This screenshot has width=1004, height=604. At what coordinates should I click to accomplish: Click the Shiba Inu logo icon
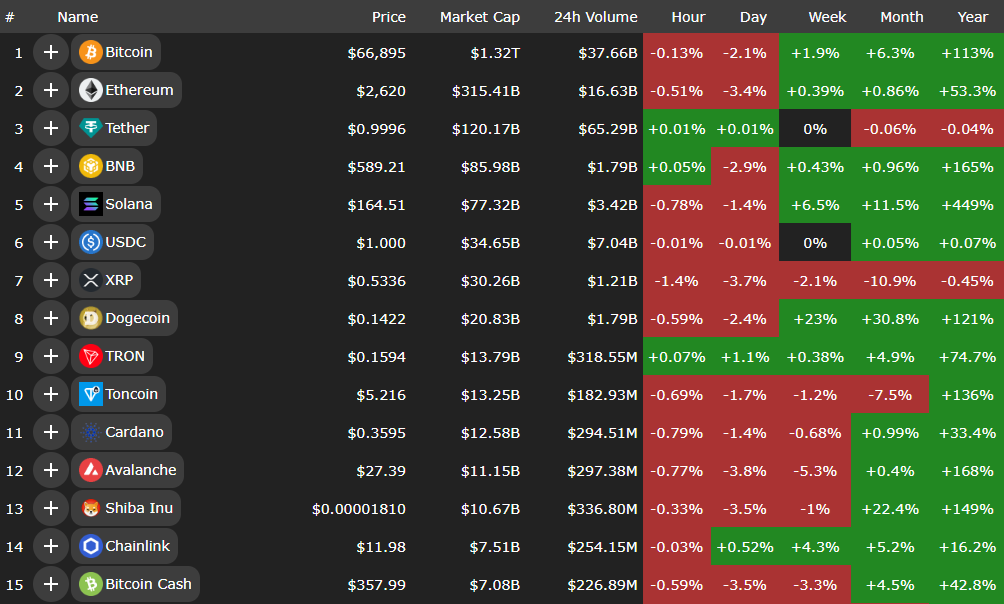coord(91,508)
